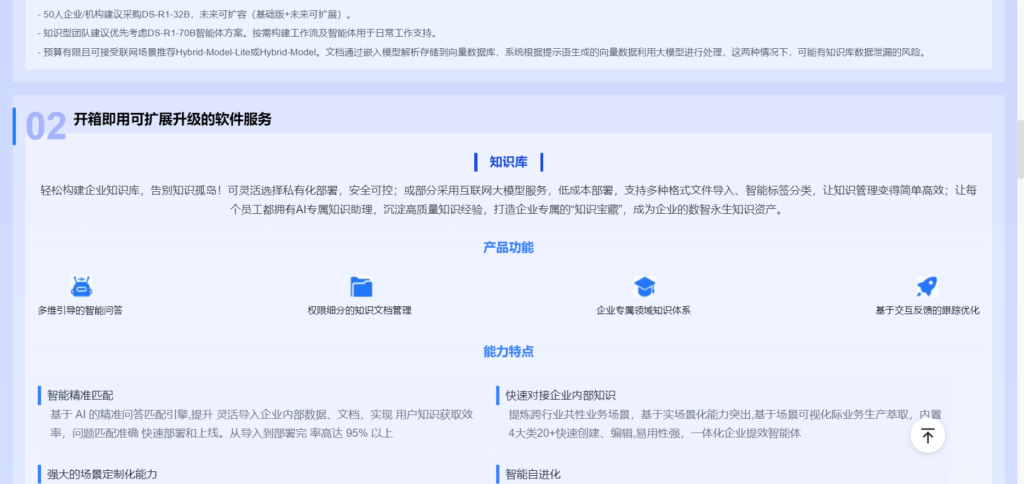Click the 开箱即用可扩展升级的软件服务 heading
This screenshot has height=484, width=1024.
pos(172,120)
